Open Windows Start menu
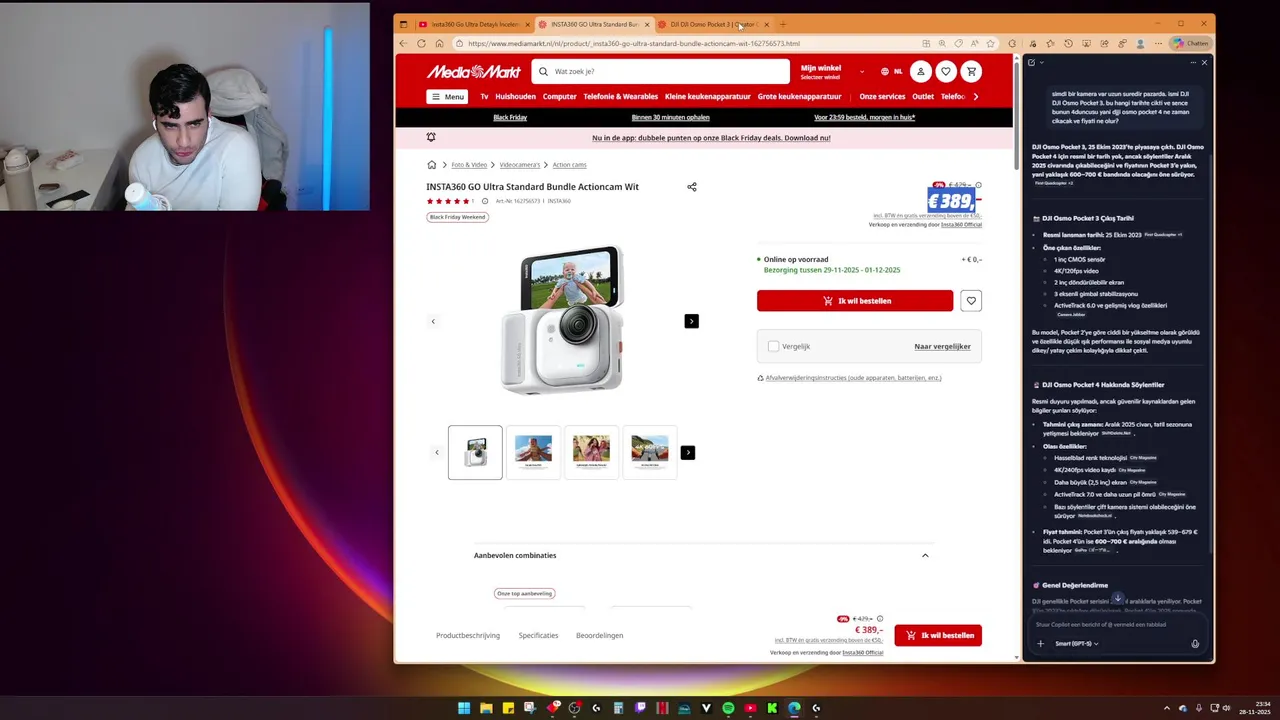The width and height of the screenshot is (1280, 720). pos(464,708)
